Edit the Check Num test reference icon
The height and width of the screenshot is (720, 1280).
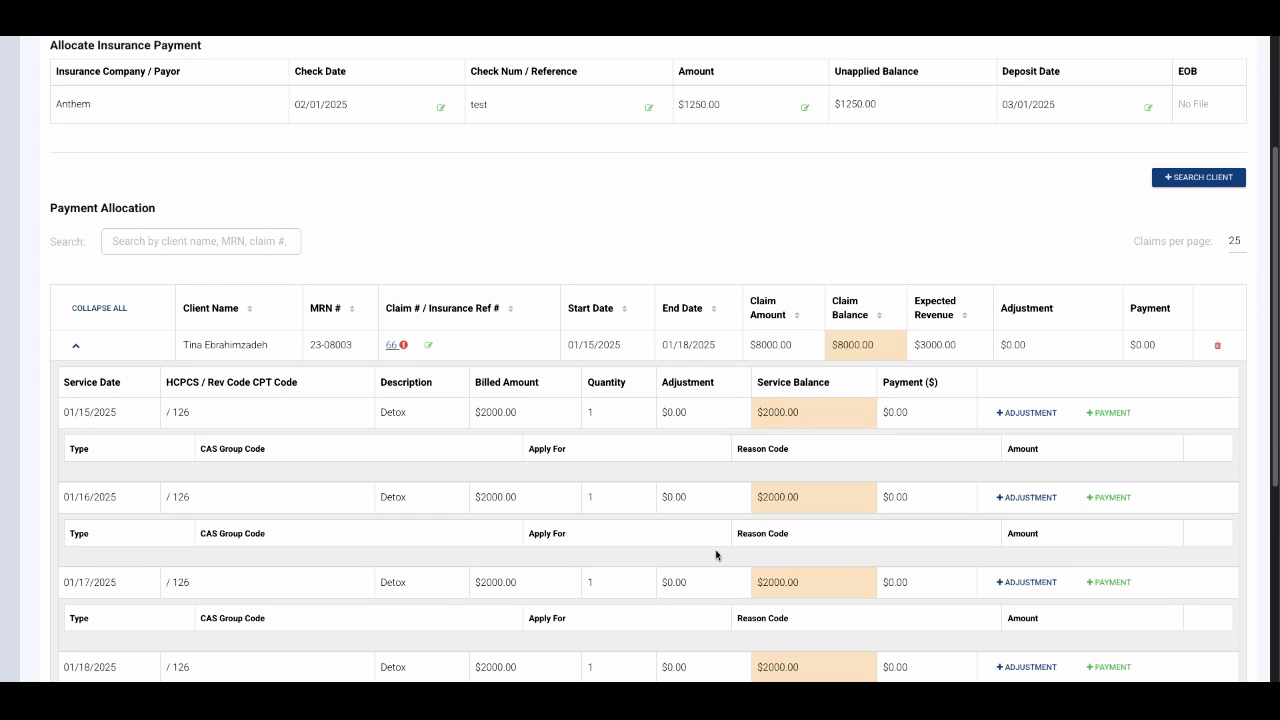tap(649, 108)
